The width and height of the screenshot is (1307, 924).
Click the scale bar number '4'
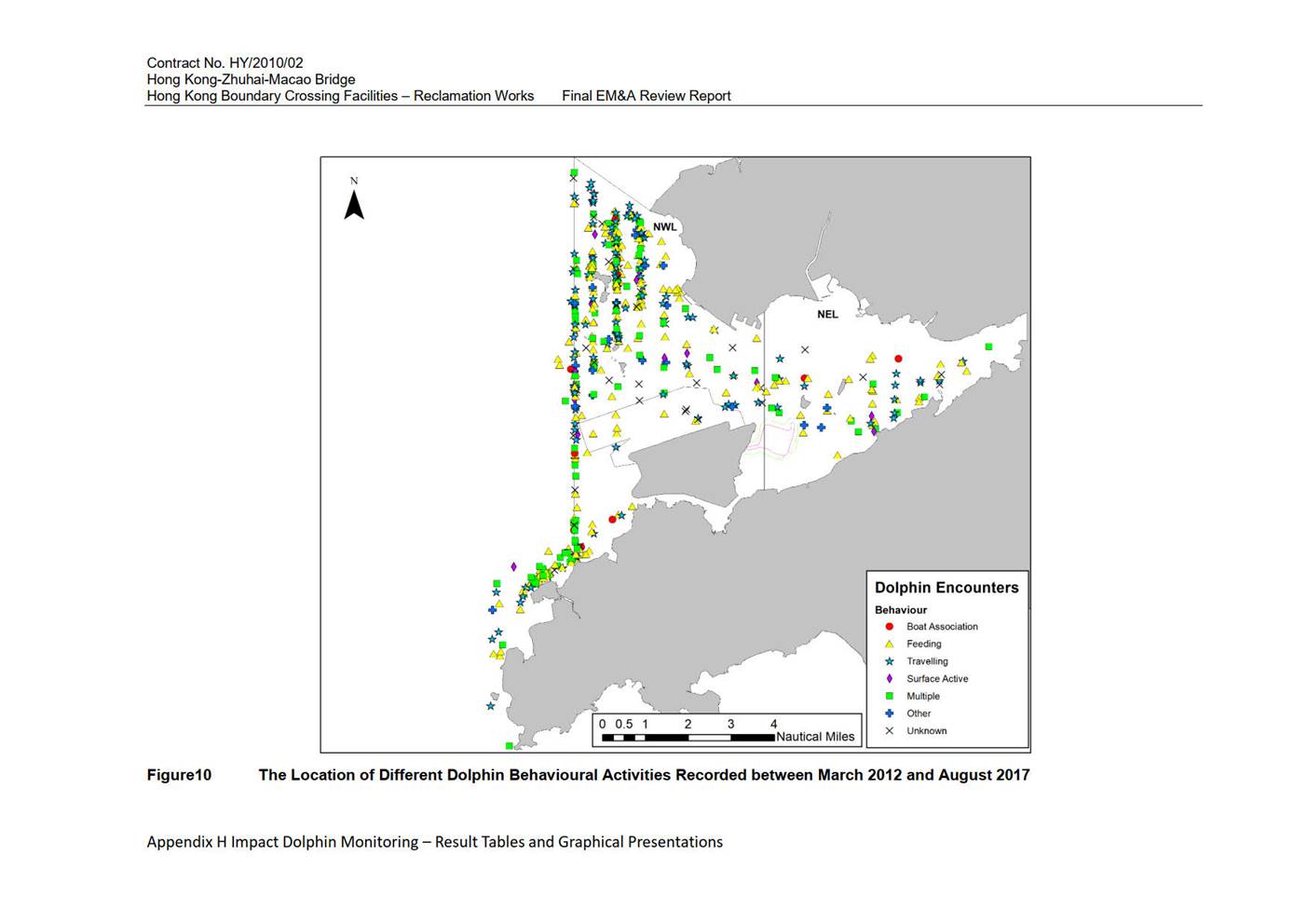(773, 724)
